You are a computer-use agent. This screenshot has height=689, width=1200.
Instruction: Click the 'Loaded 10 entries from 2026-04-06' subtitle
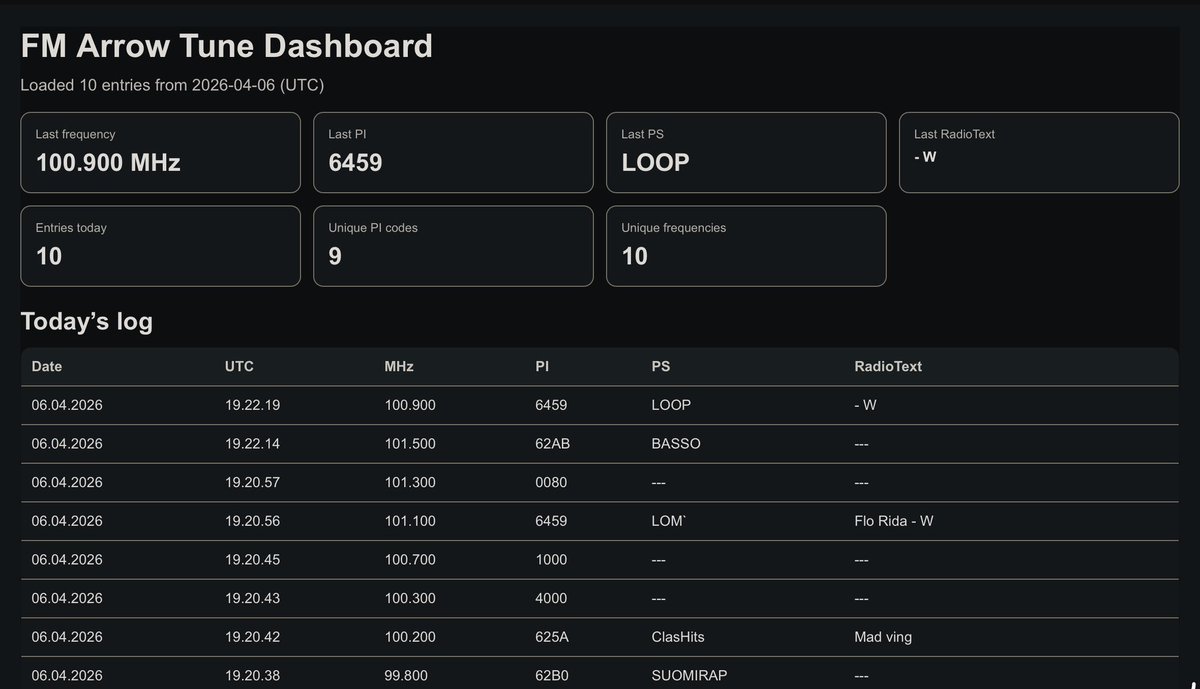(172, 85)
